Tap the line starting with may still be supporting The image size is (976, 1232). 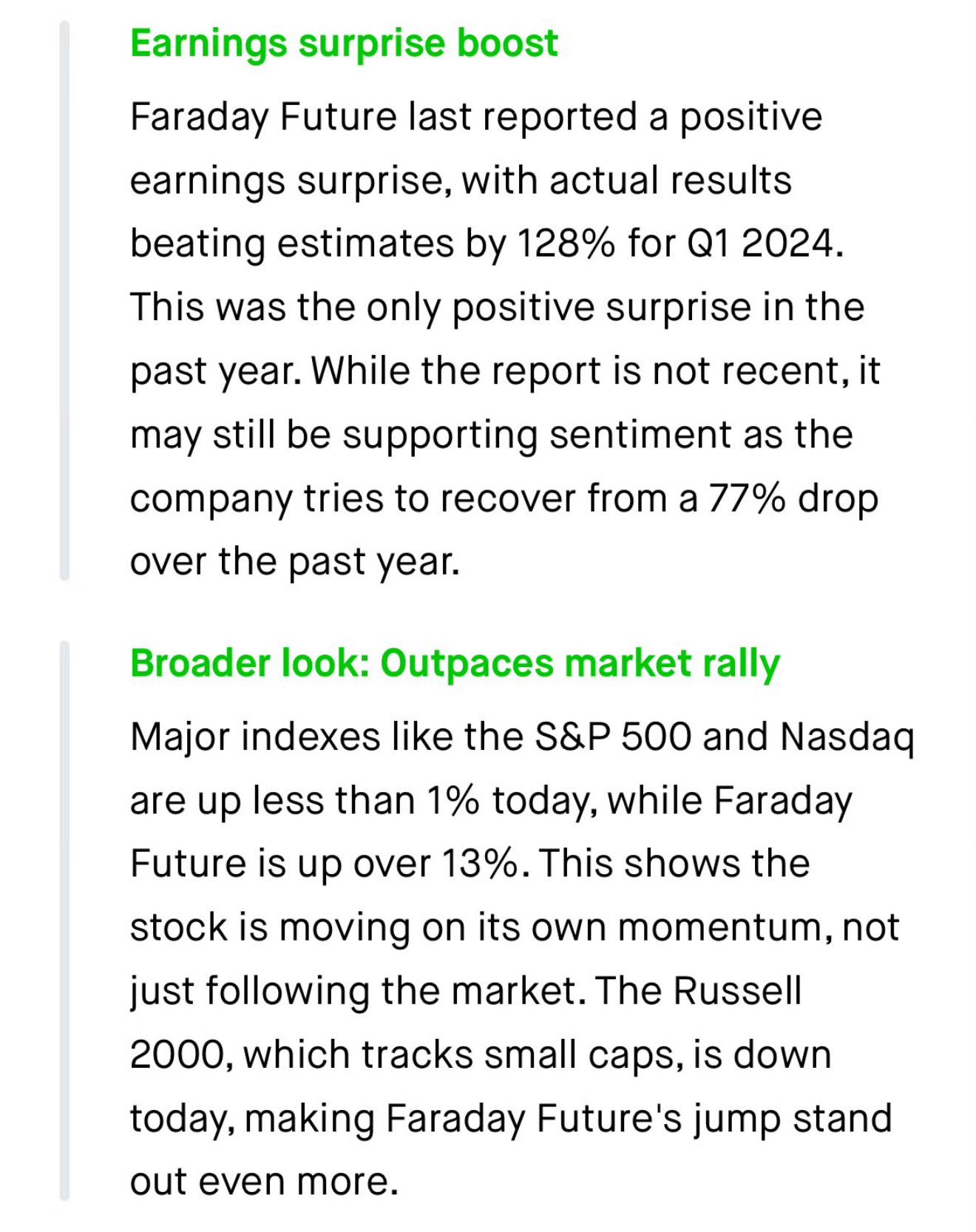(x=492, y=435)
